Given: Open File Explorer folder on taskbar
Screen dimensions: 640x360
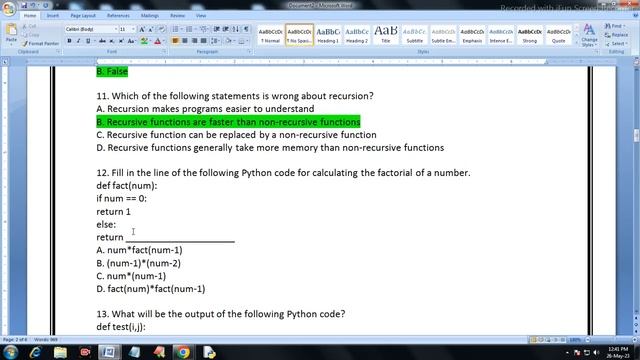Looking at the screenshot, I should coord(60,352).
